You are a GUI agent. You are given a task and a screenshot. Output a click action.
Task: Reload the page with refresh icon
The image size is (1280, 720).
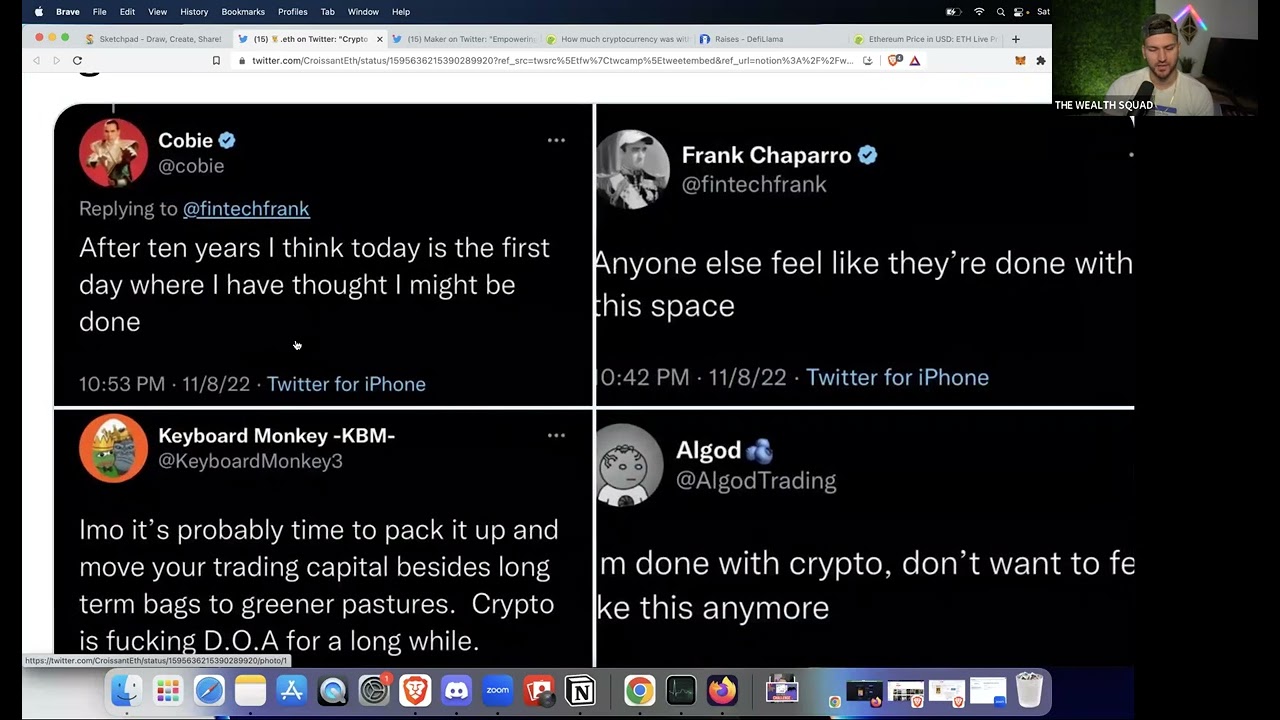(77, 60)
